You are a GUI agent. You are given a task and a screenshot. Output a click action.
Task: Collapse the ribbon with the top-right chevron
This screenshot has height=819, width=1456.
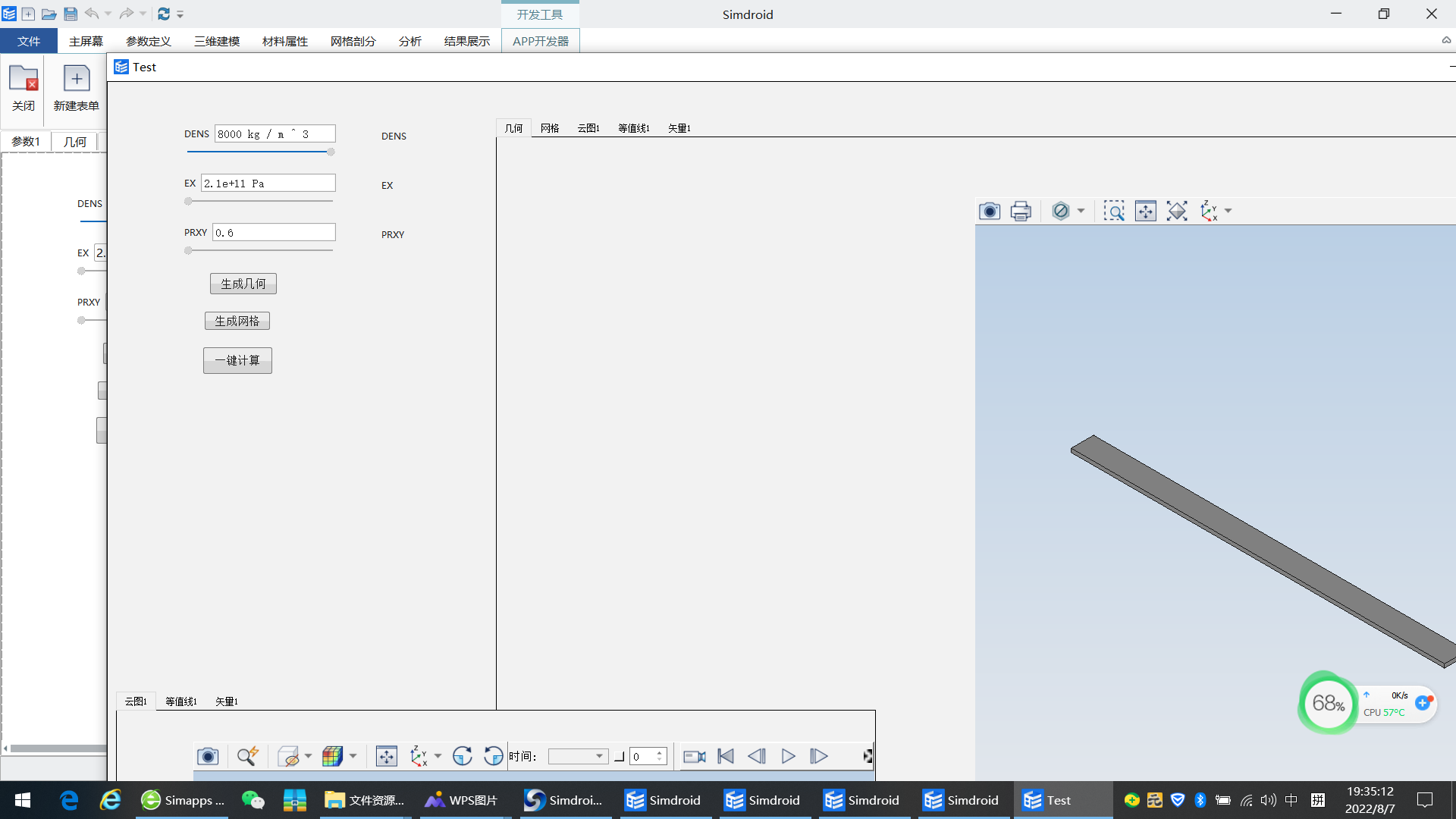(x=1446, y=40)
